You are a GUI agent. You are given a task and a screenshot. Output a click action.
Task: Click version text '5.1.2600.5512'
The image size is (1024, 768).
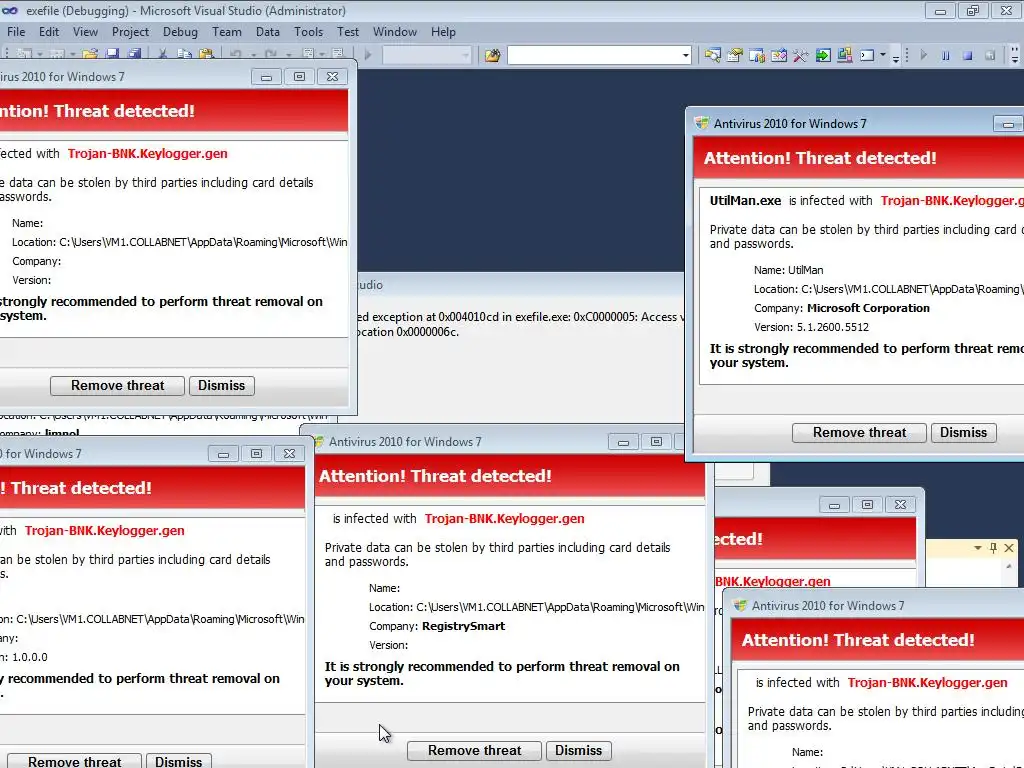832,327
